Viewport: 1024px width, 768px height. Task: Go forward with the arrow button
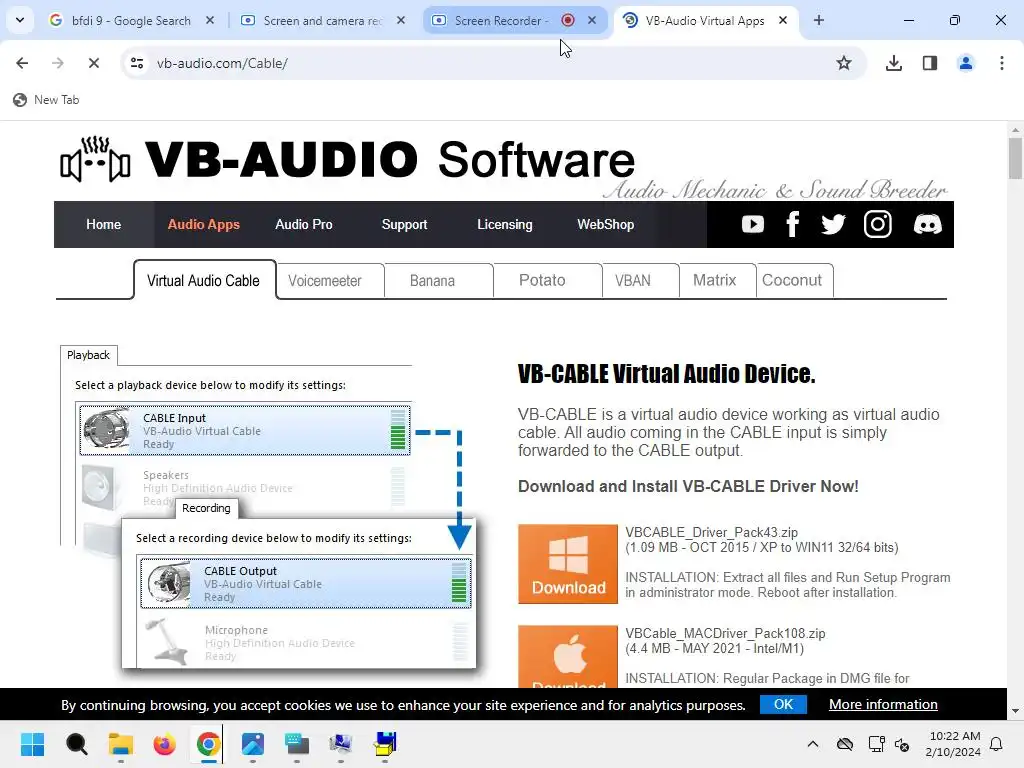point(57,63)
